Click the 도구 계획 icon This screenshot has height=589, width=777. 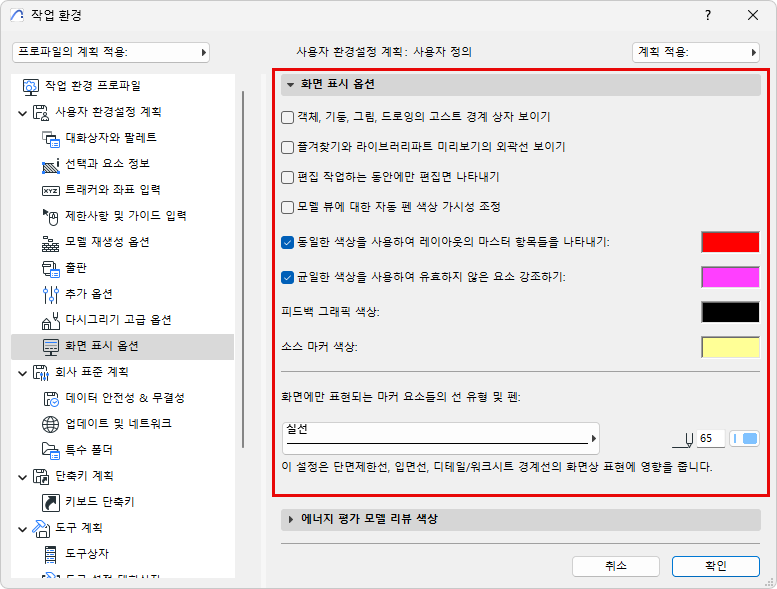click(41, 529)
